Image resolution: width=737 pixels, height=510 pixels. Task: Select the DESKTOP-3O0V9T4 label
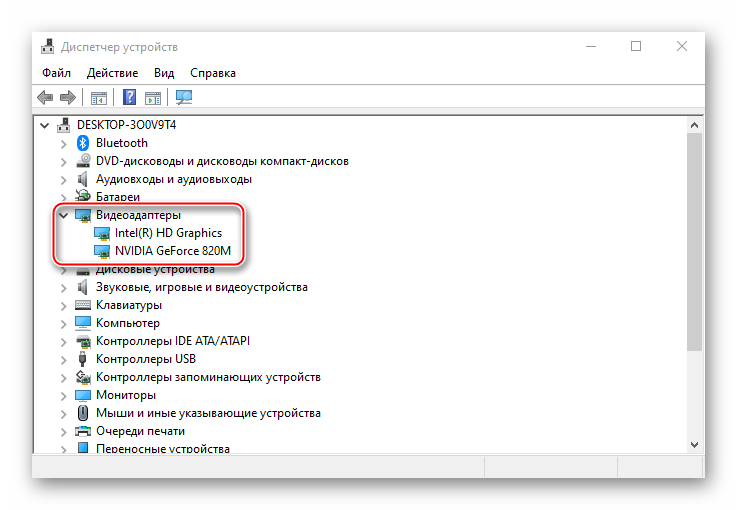click(126, 125)
